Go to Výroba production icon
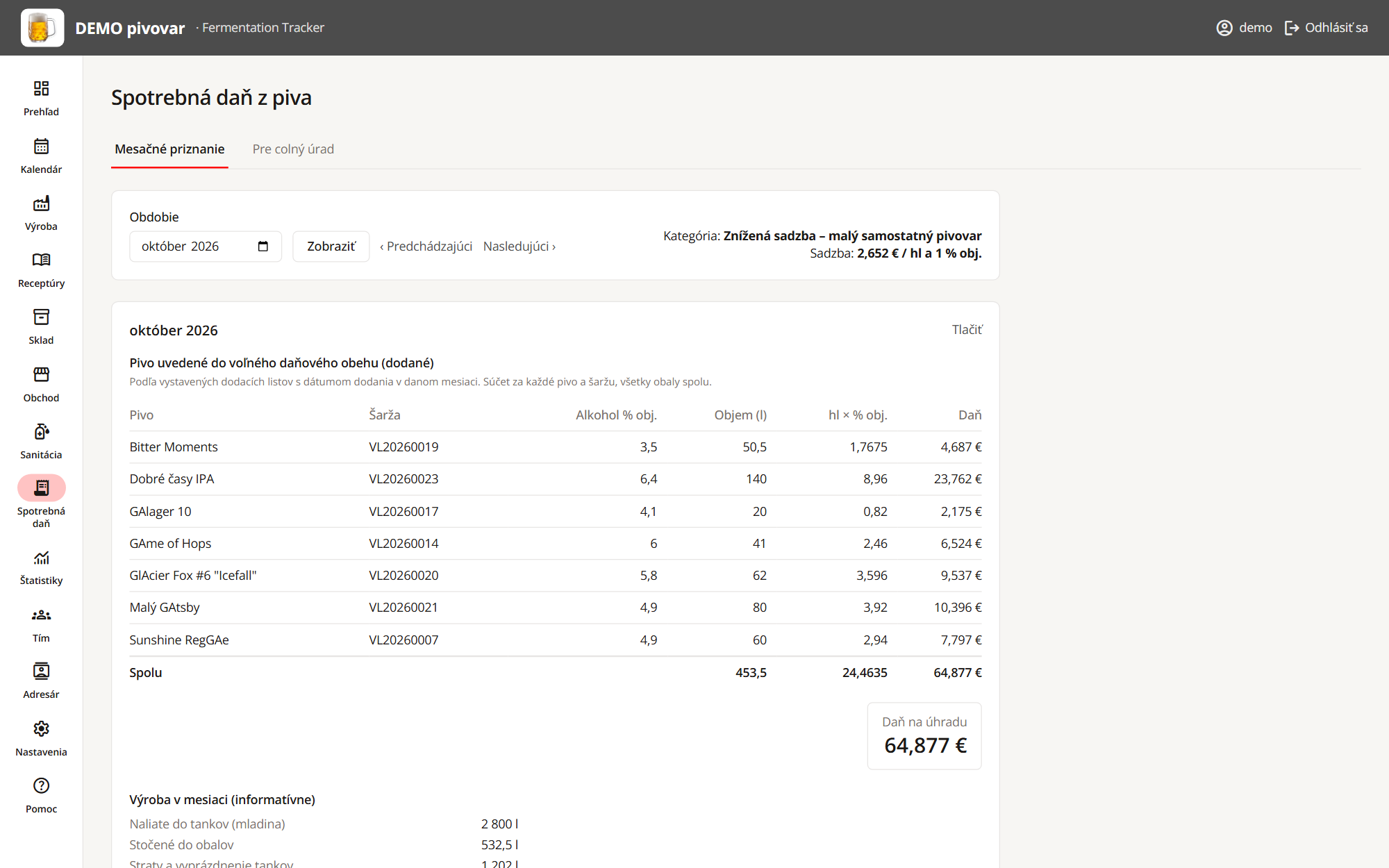1389x868 pixels. pyautogui.click(x=41, y=203)
